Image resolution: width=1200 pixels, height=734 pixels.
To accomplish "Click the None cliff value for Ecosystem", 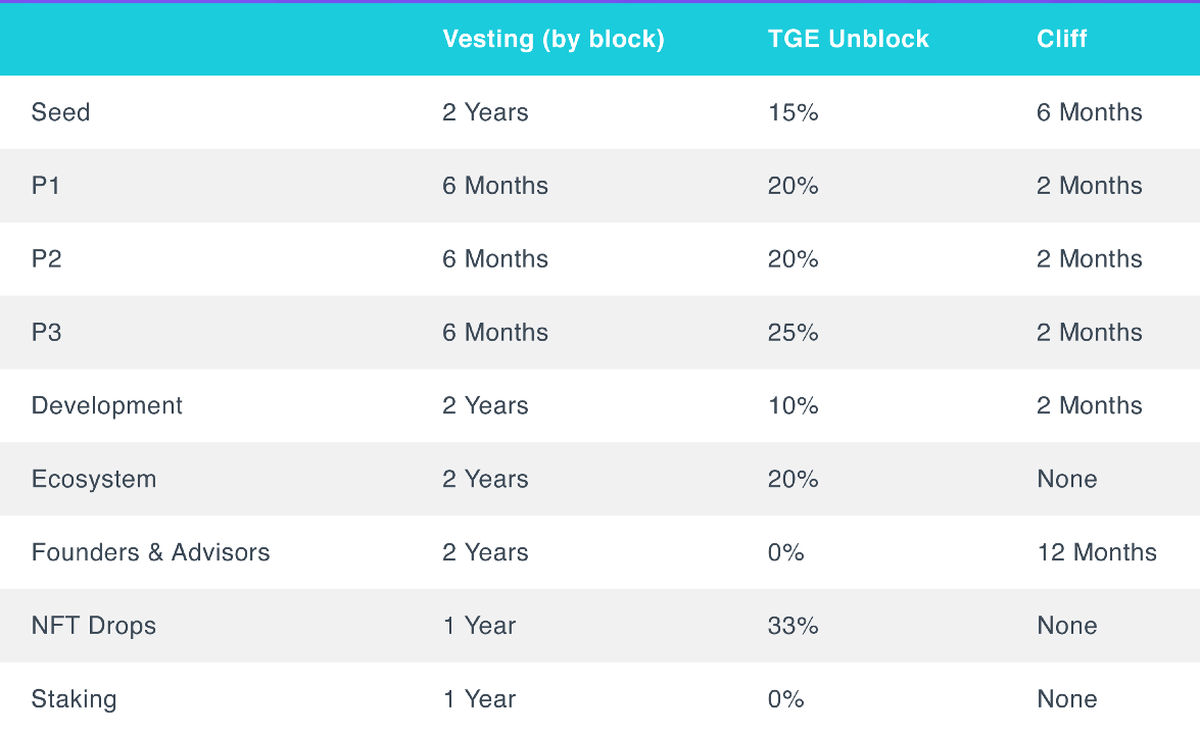I will [1067, 479].
